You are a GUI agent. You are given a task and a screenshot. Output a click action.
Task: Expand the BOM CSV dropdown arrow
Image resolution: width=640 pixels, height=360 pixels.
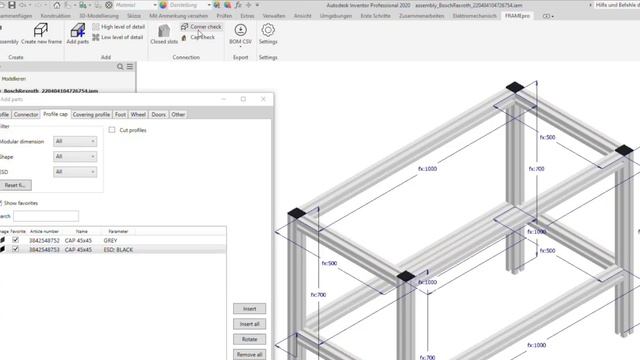[240, 47]
